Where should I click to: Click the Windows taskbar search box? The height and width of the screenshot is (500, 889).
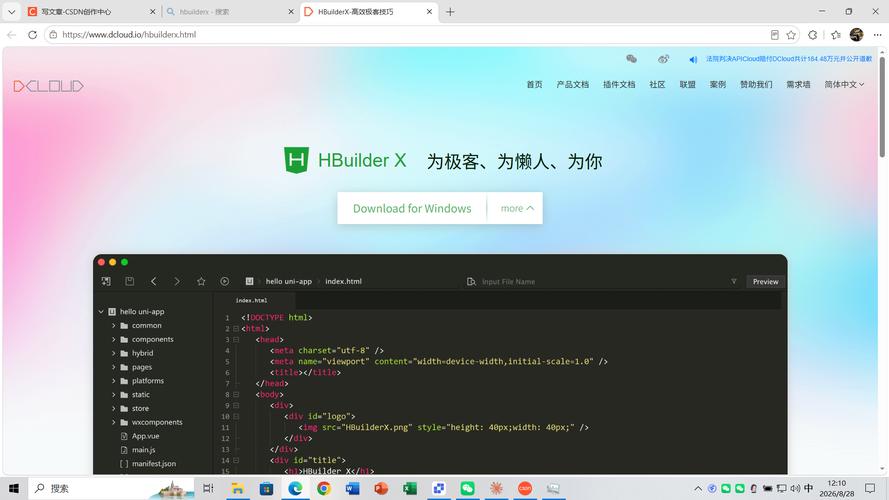[x=113, y=488]
